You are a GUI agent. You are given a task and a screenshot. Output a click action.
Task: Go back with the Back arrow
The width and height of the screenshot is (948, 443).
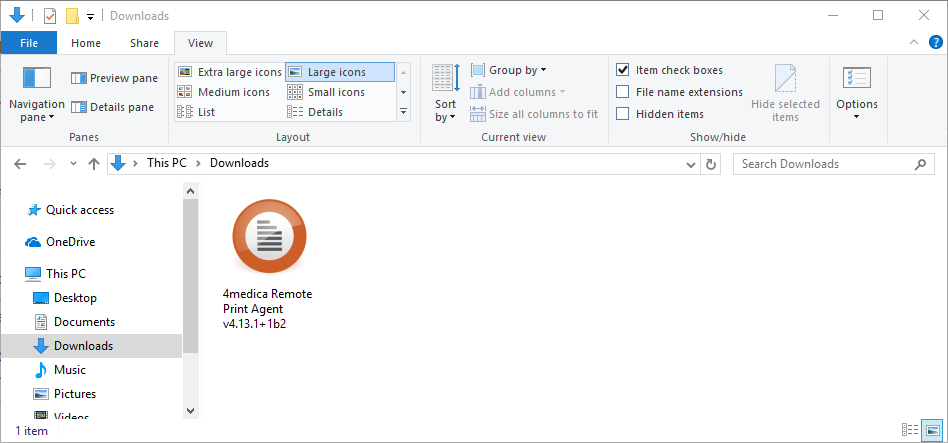coord(20,163)
